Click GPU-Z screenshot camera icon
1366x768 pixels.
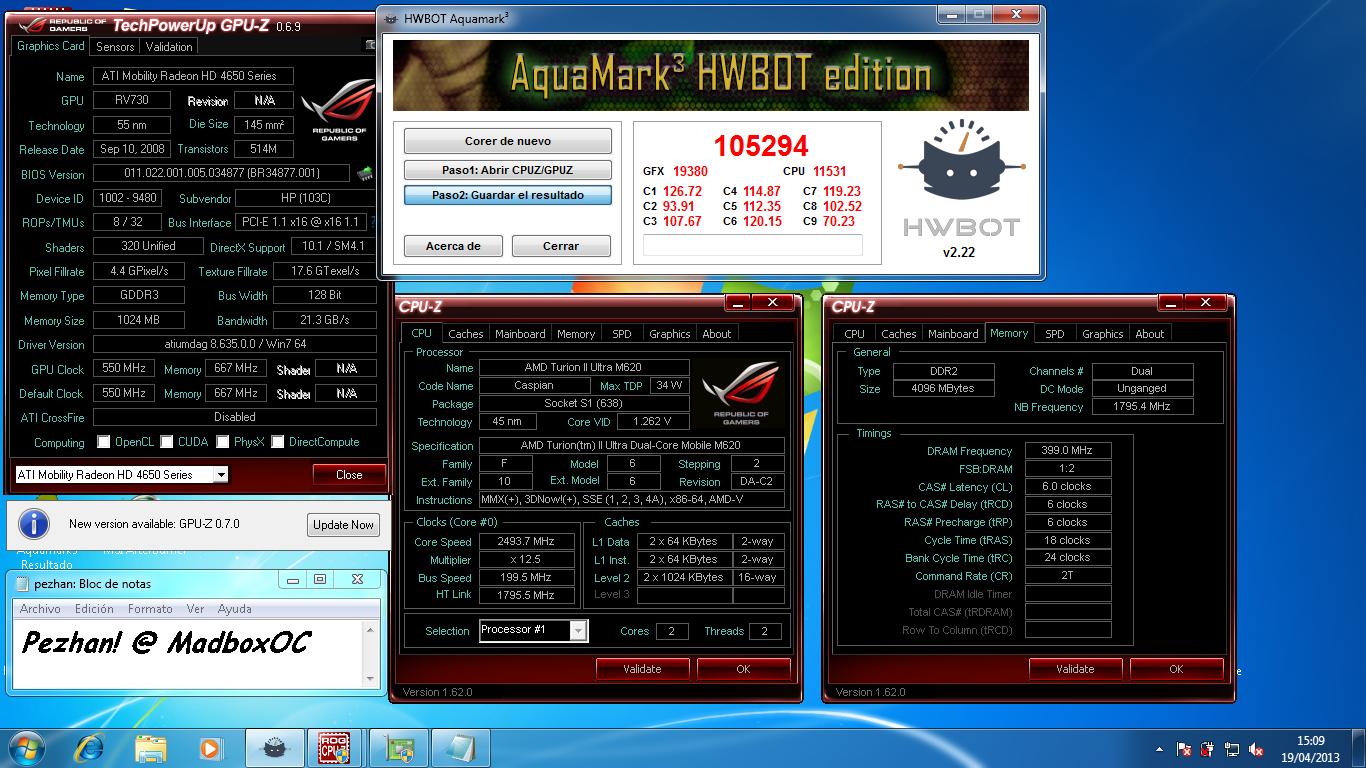coord(371,45)
